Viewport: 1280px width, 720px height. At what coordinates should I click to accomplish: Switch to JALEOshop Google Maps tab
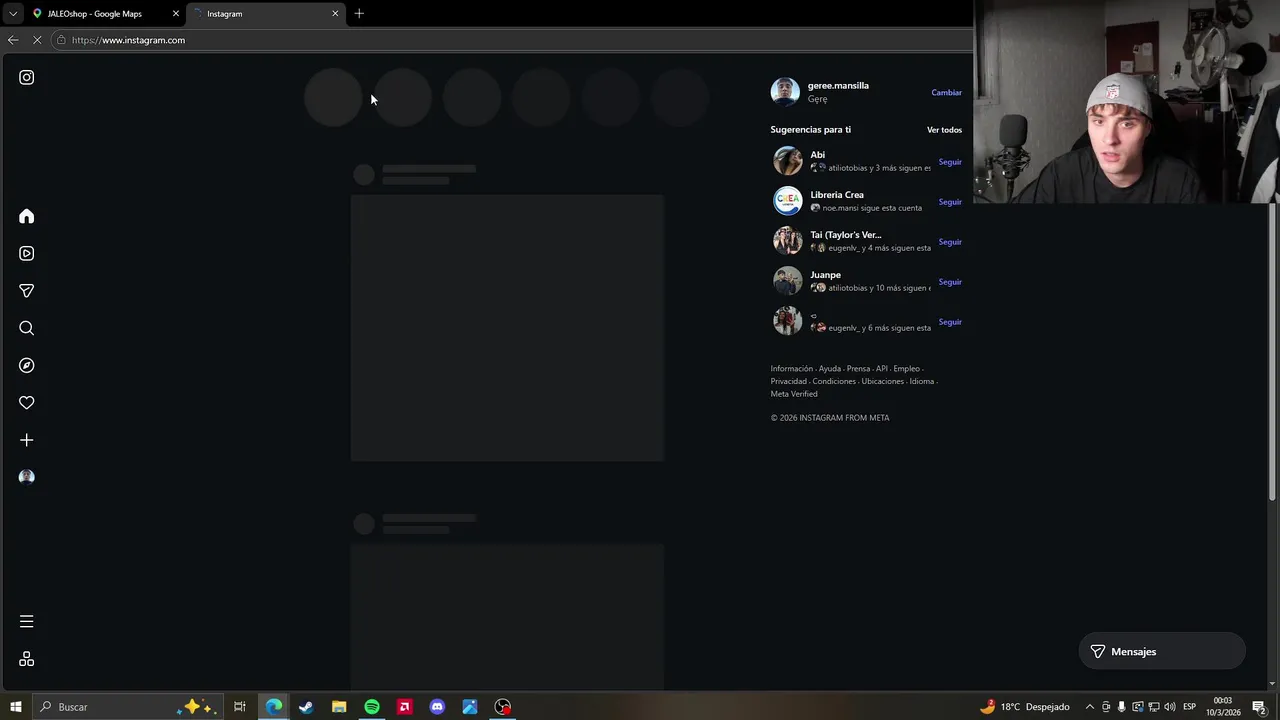[x=105, y=14]
